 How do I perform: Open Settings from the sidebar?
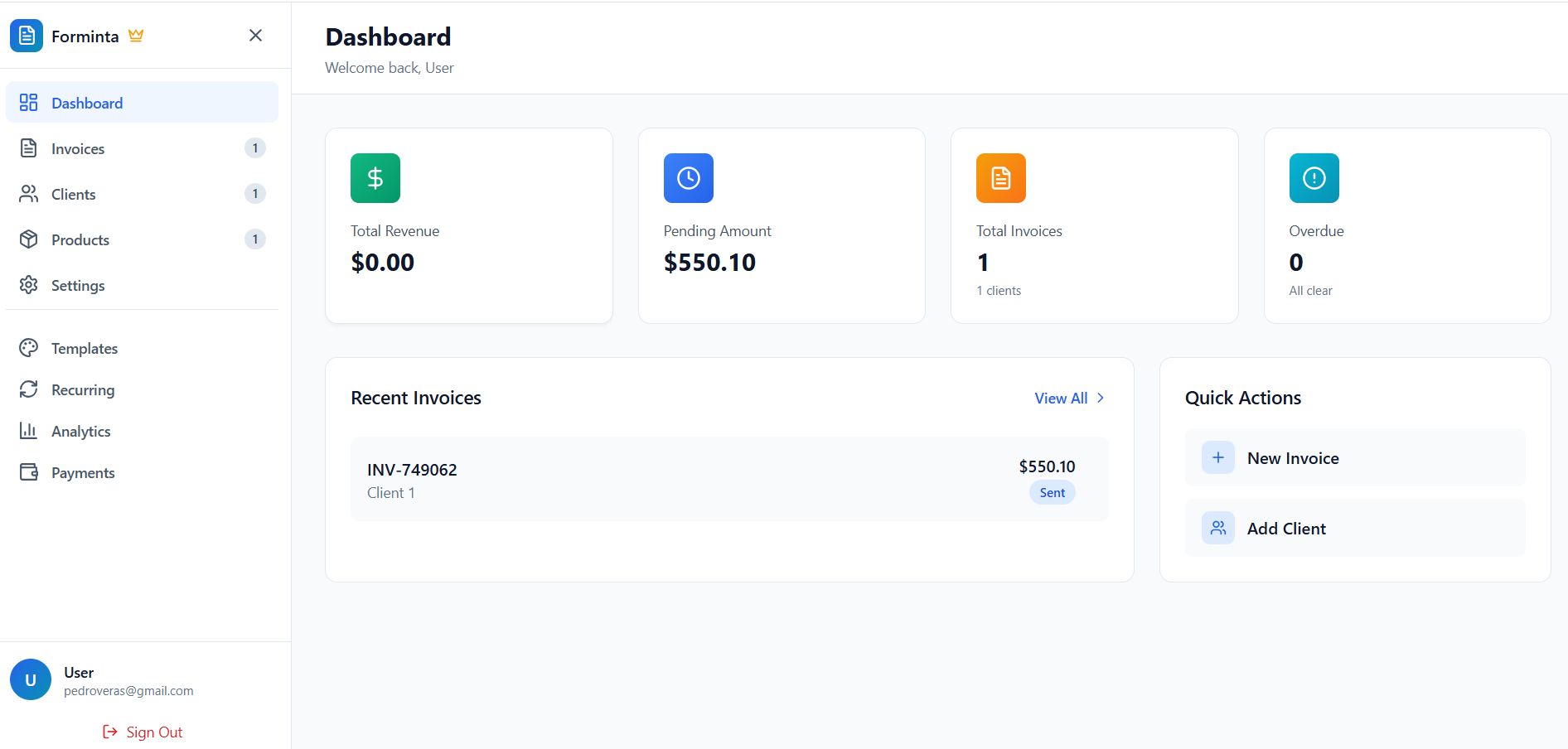pos(142,285)
